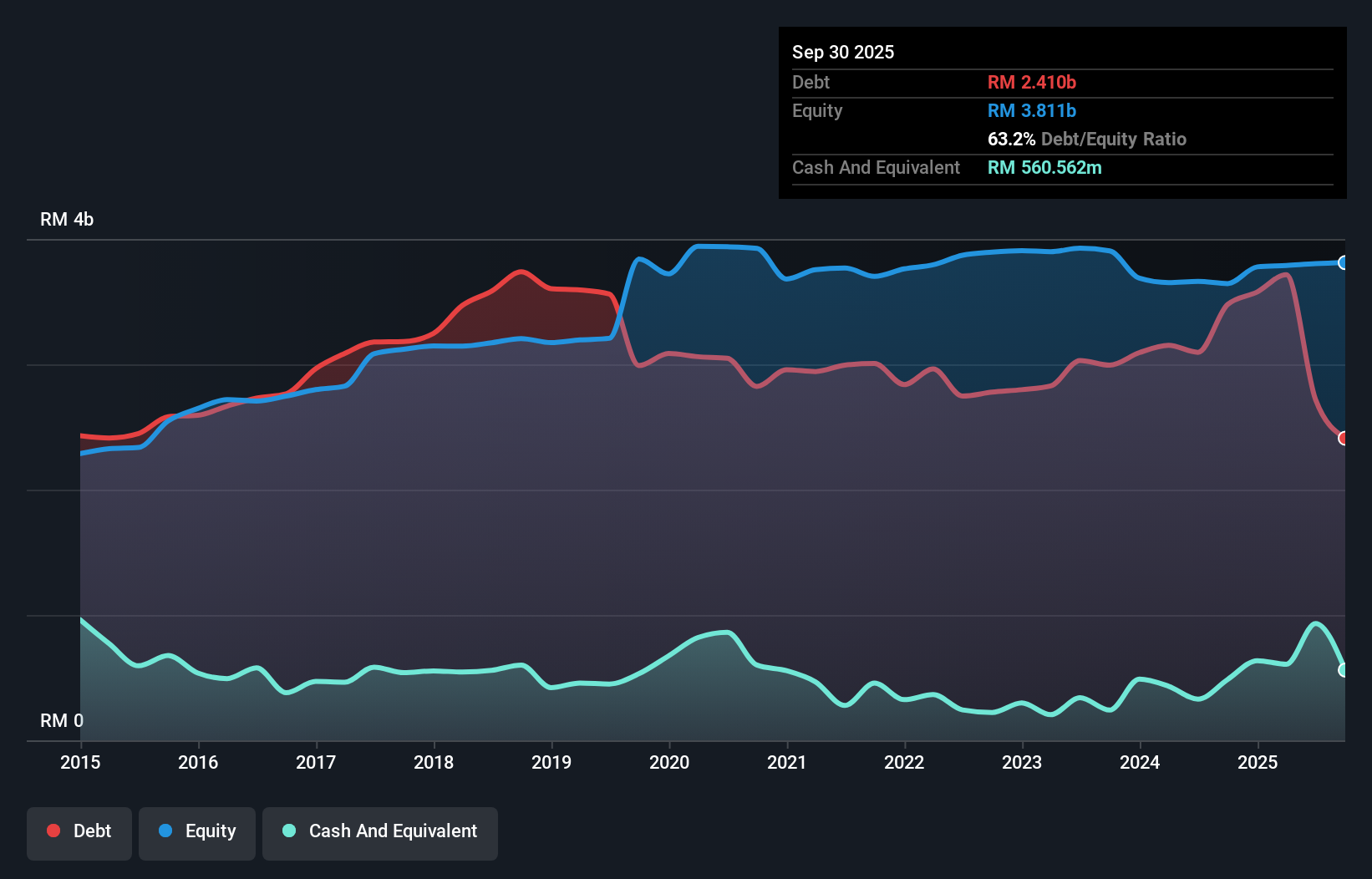Select the Cash endpoint marker on the chart
The height and width of the screenshot is (879, 1372).
tap(1344, 670)
